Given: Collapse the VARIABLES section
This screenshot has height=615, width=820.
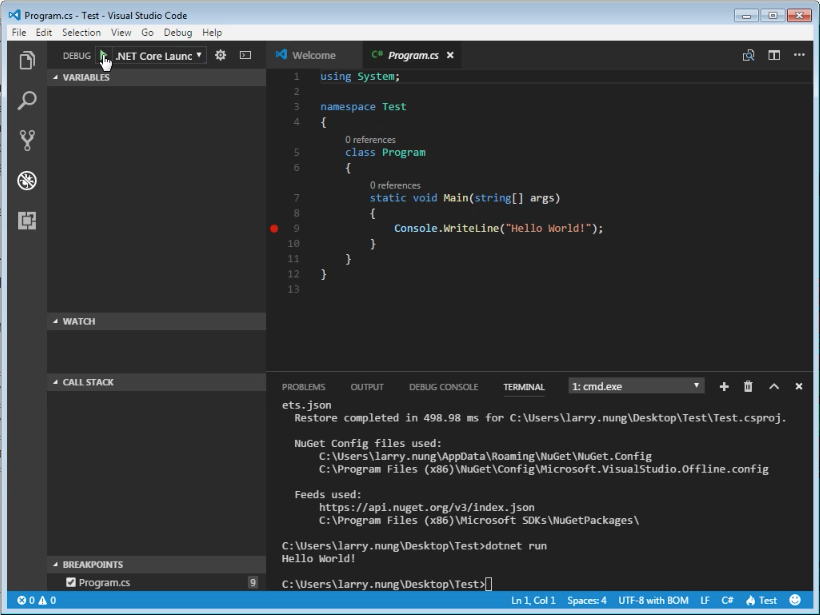Looking at the screenshot, I should (x=156, y=77).
